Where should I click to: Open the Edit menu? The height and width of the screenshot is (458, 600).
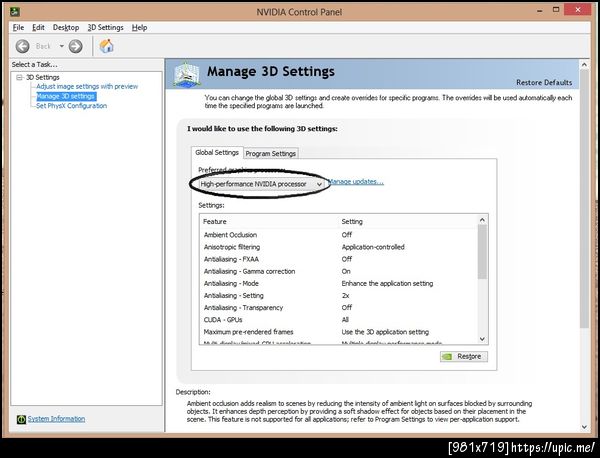(38, 28)
